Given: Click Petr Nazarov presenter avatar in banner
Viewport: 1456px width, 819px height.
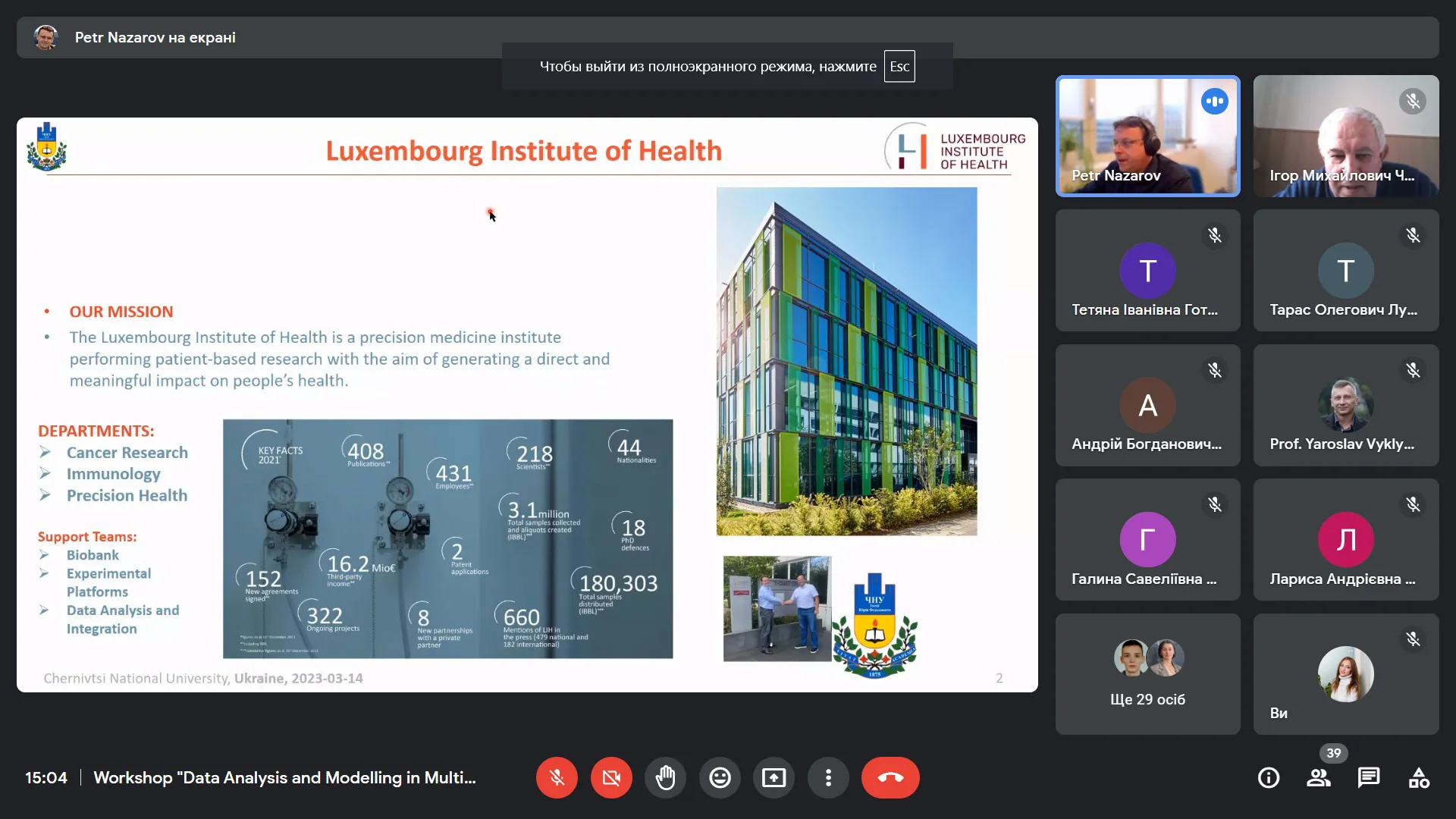Looking at the screenshot, I should coord(45,37).
